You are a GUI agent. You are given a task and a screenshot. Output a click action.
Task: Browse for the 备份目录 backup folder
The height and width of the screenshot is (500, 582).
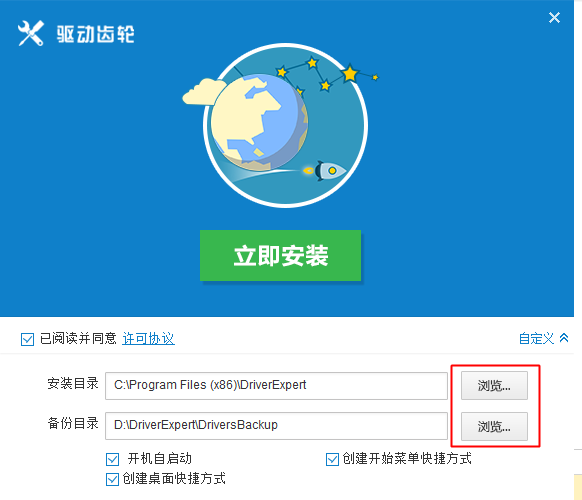tap(494, 427)
